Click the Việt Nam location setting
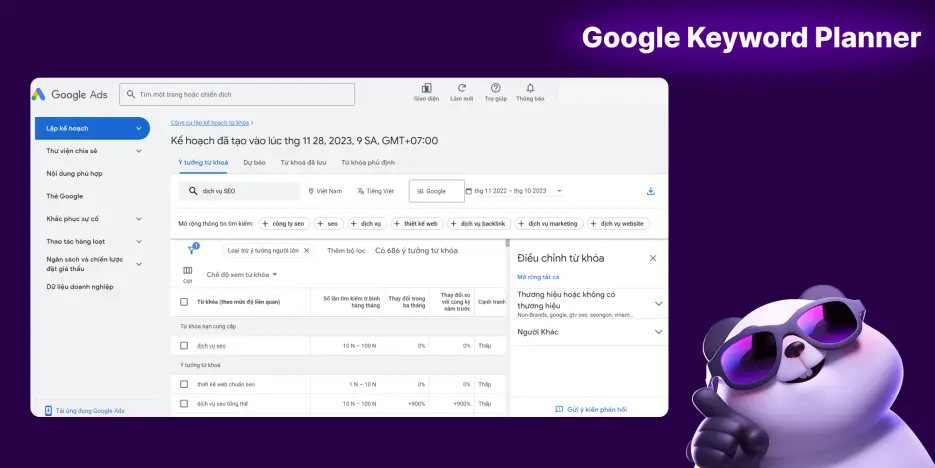 325,191
